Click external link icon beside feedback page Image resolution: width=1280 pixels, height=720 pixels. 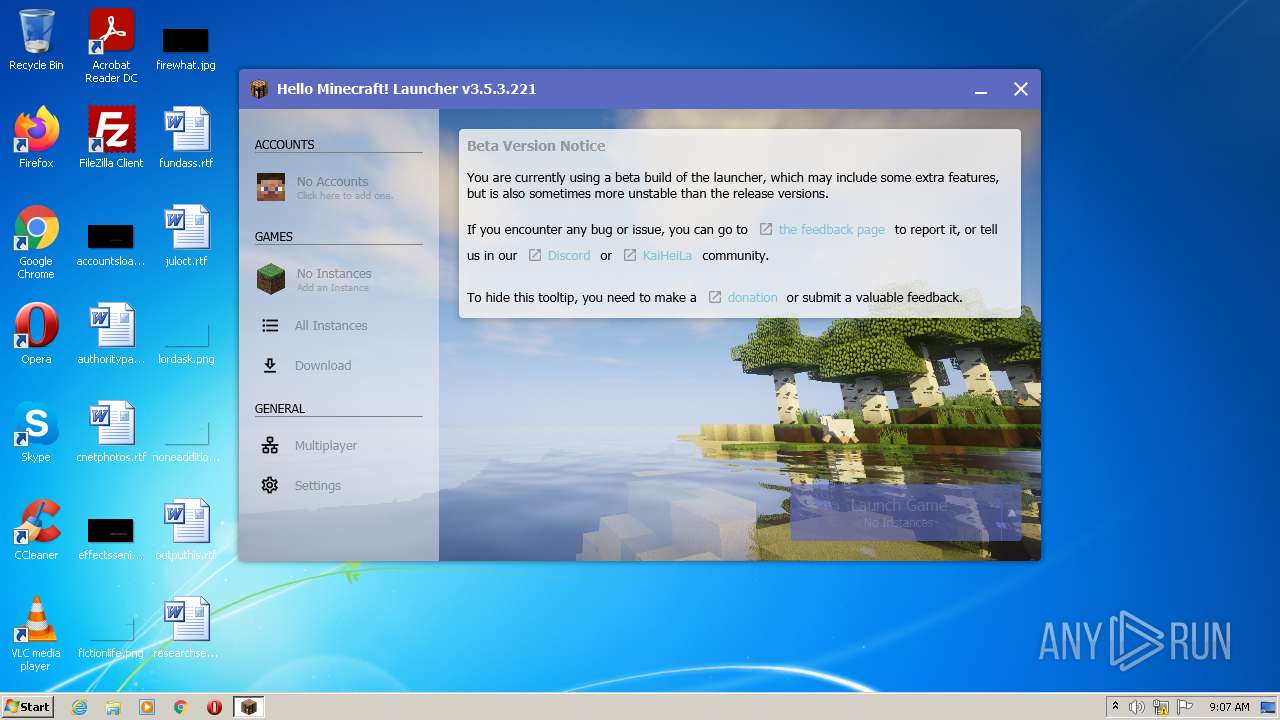(x=766, y=229)
